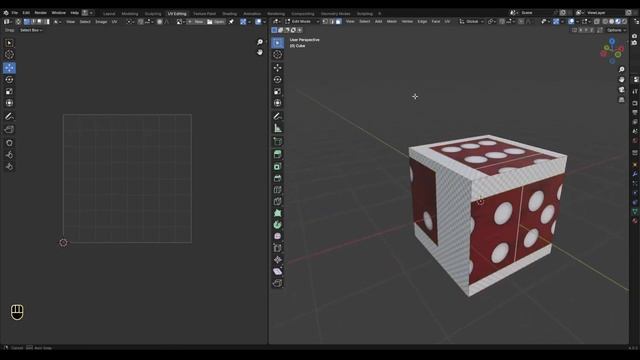The image size is (640, 360).
Task: Select the Shear tool
Action: [x=278, y=271]
